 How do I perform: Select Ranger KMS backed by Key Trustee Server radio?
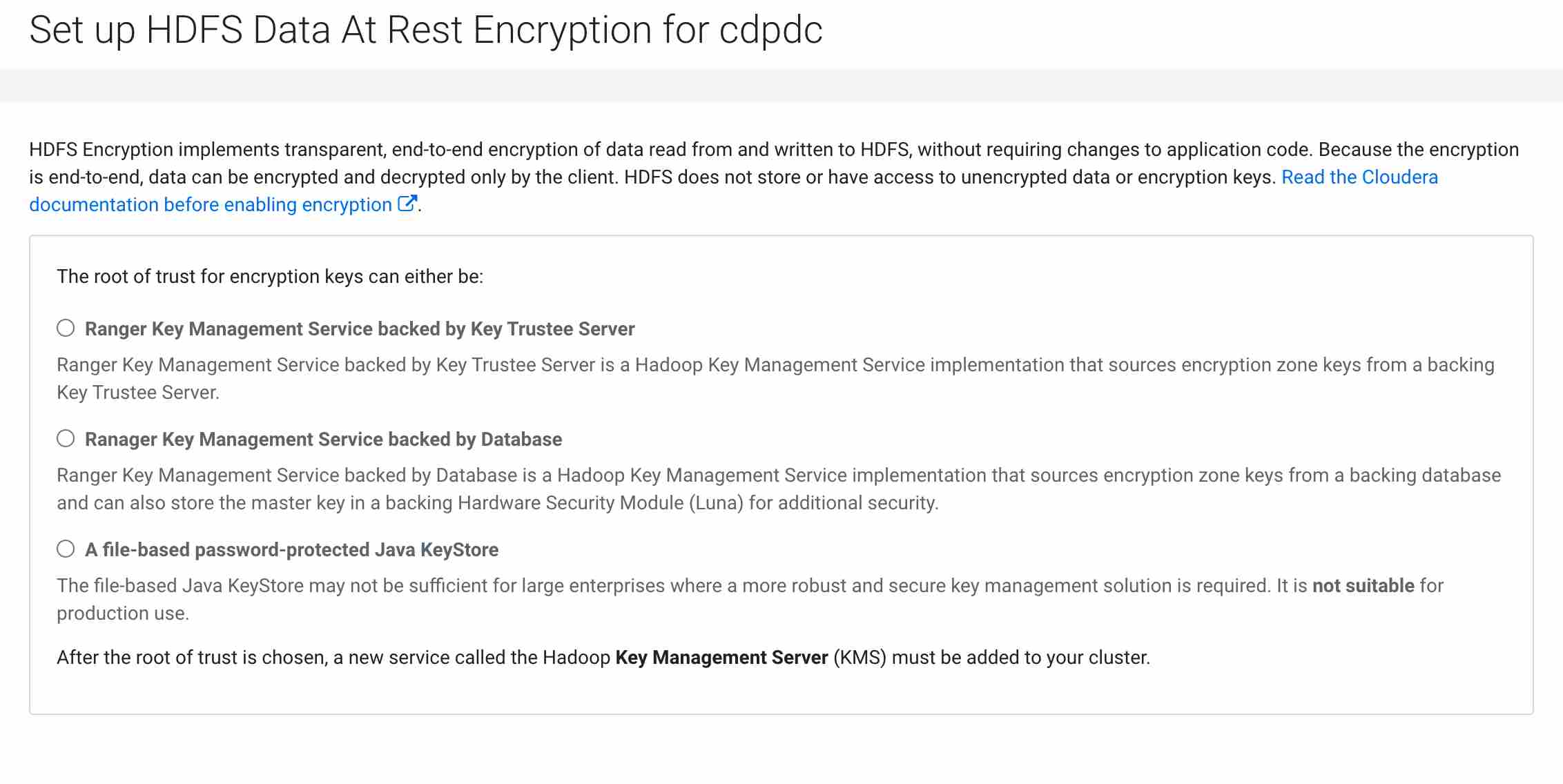click(66, 328)
